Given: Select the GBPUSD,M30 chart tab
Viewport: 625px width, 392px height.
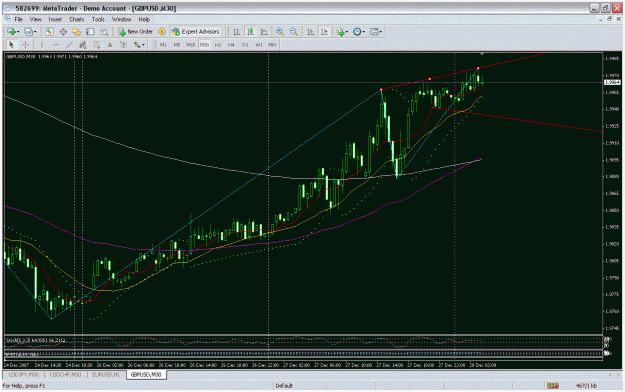Looking at the screenshot, I should [146, 374].
